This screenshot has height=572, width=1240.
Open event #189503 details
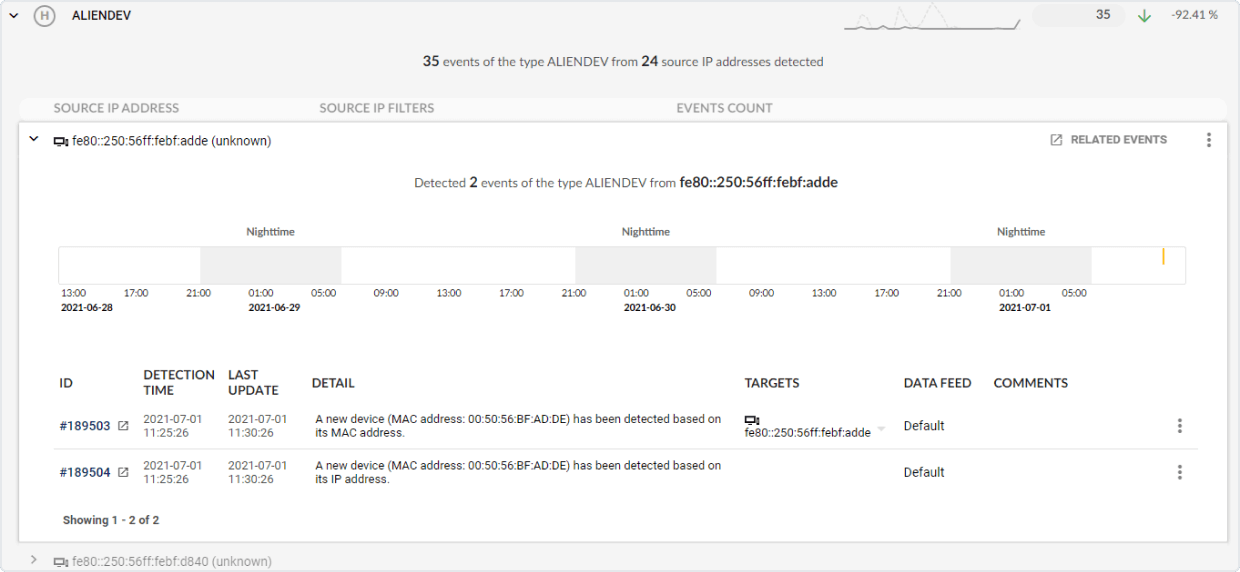coord(84,426)
